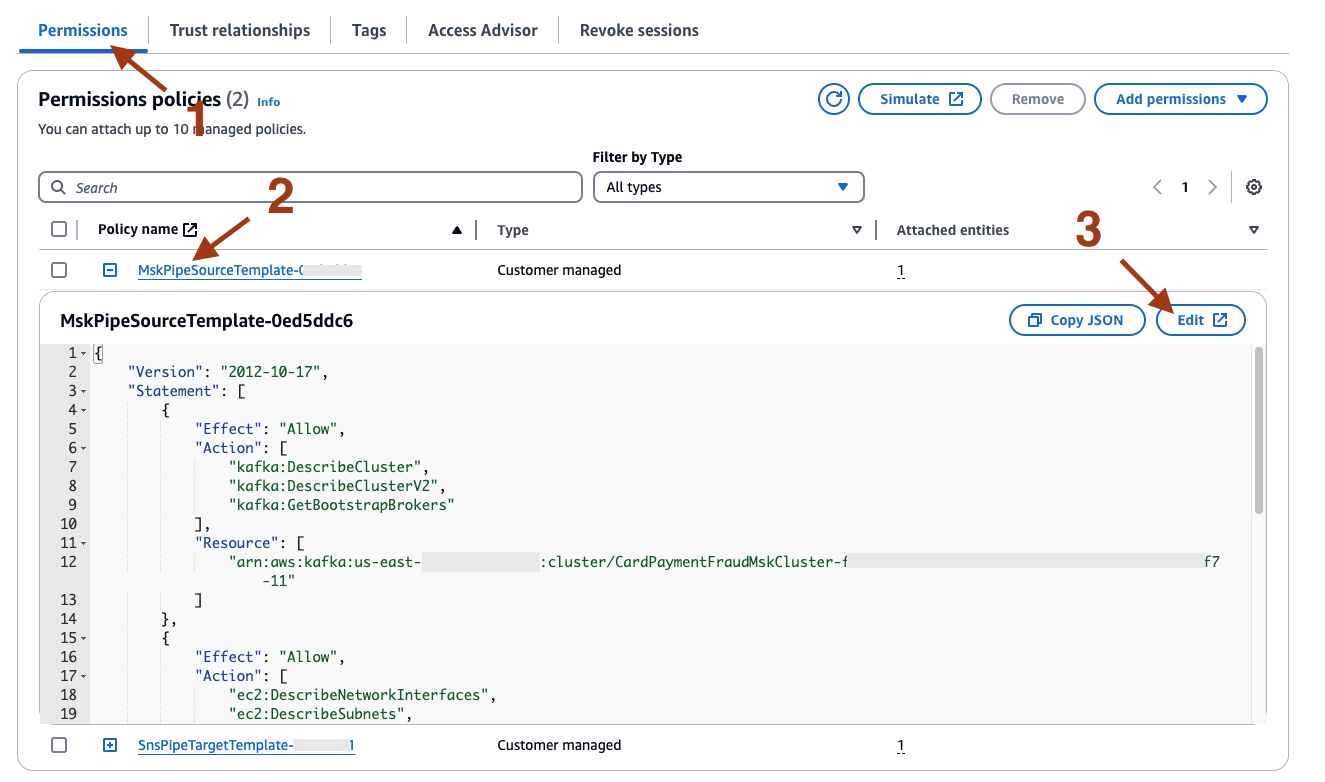Click the ec2:DescribeSubnets line
This screenshot has width=1325, height=782.
(321, 714)
